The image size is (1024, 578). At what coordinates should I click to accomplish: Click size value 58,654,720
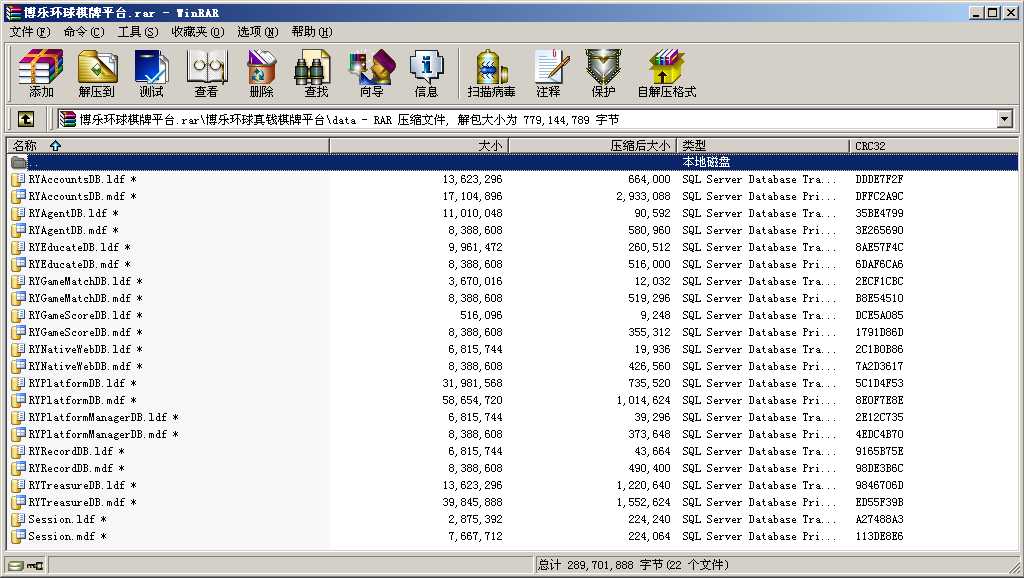pyautogui.click(x=472, y=400)
